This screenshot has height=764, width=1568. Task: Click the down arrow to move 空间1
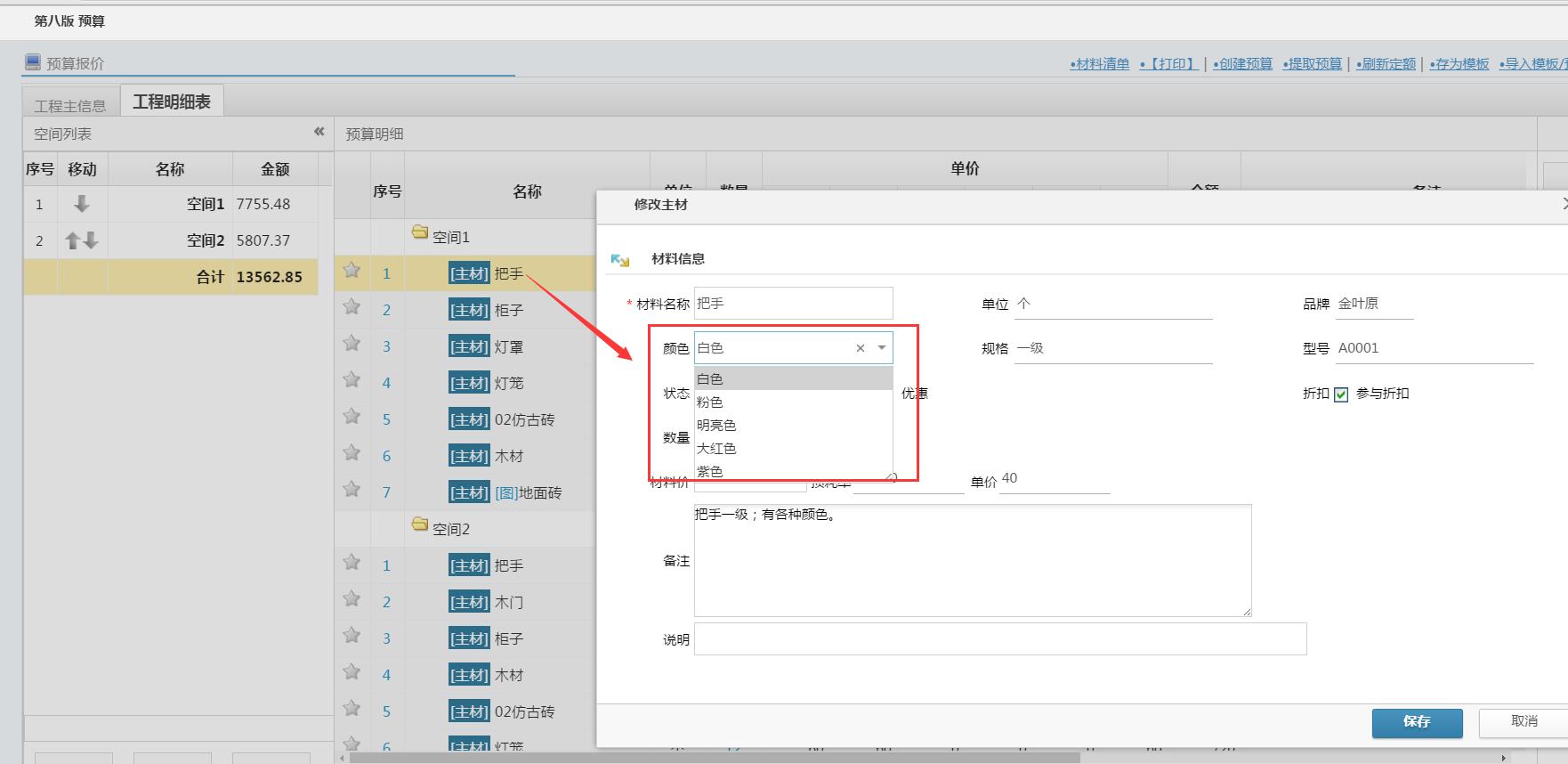[82, 204]
